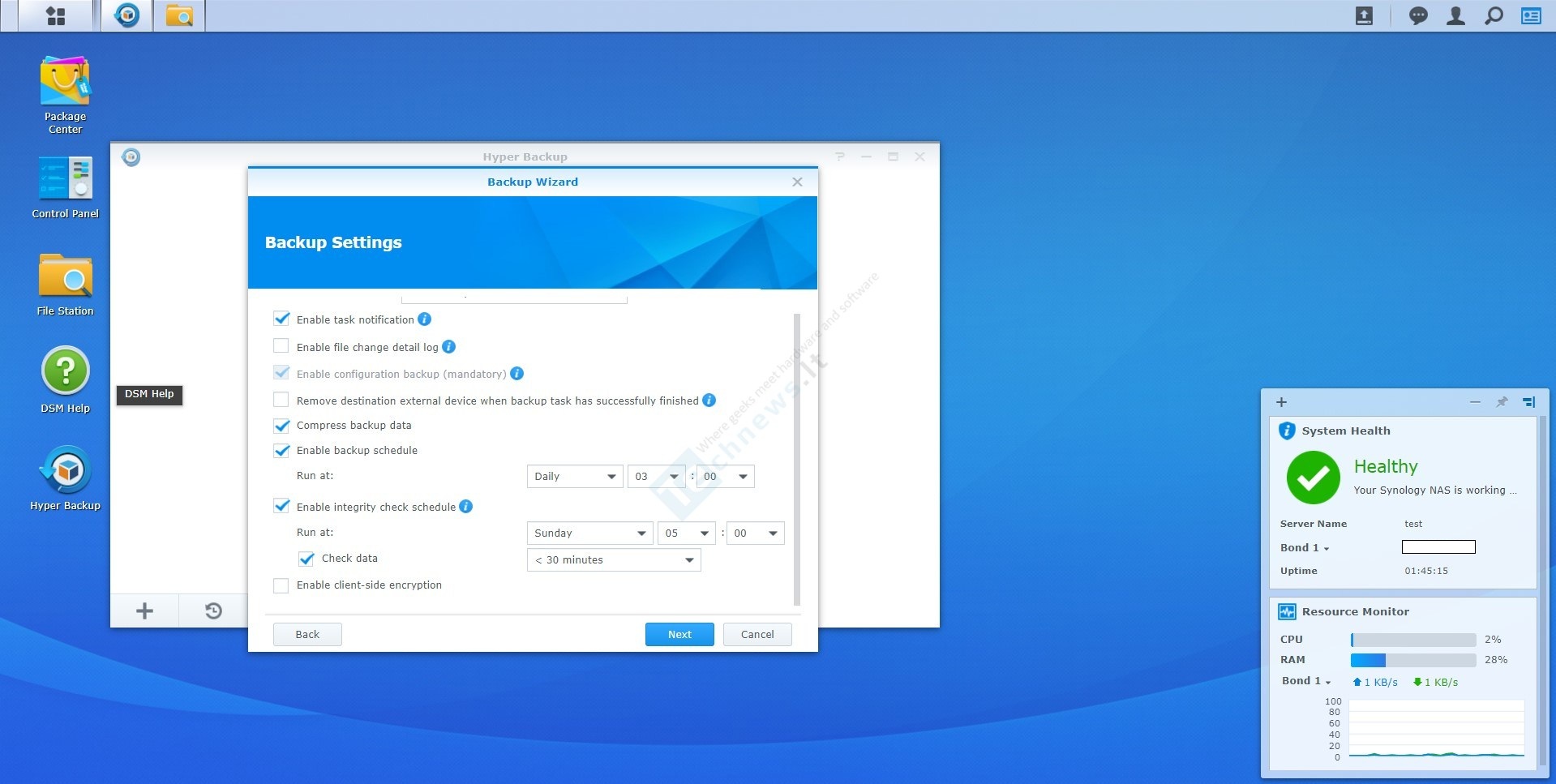Viewport: 1556px width, 784px height.
Task: Uncheck the Check data option
Action: (306, 559)
